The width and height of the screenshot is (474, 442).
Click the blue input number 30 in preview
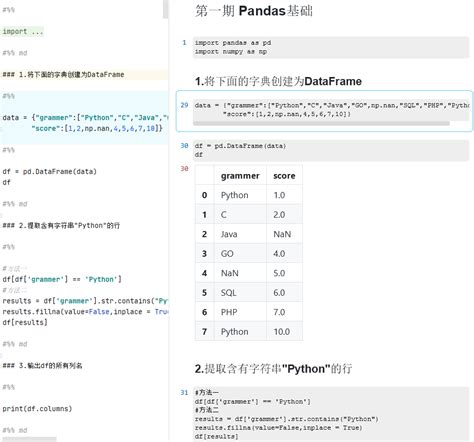pyautogui.click(x=184, y=145)
